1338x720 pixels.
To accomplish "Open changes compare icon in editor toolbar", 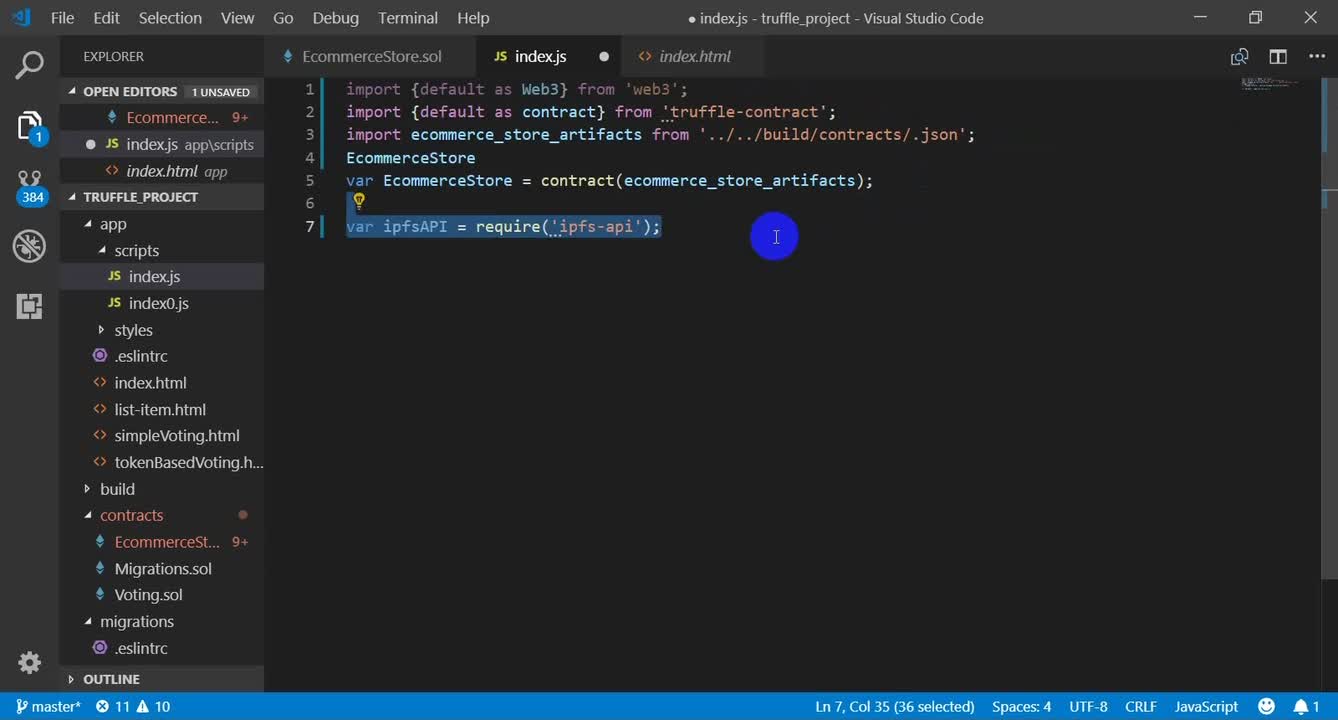I will (1239, 57).
